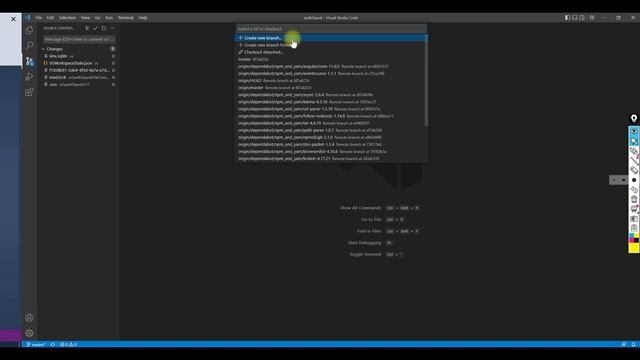Select dependabot branch 'path-parse-1.0.7'
The width and height of the screenshot is (640, 360).
(331, 130)
